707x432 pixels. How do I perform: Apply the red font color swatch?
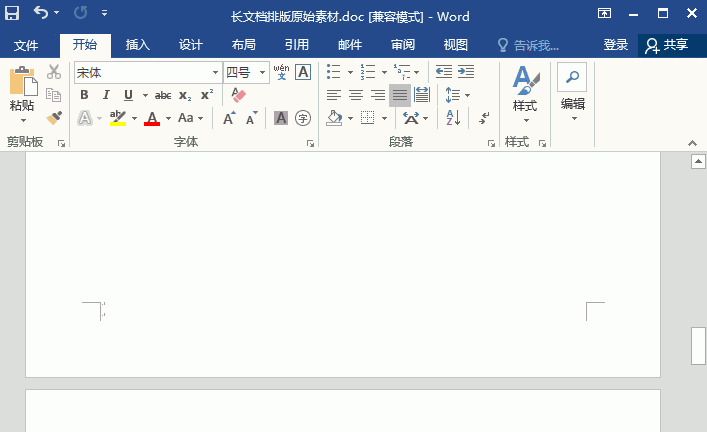(152, 118)
